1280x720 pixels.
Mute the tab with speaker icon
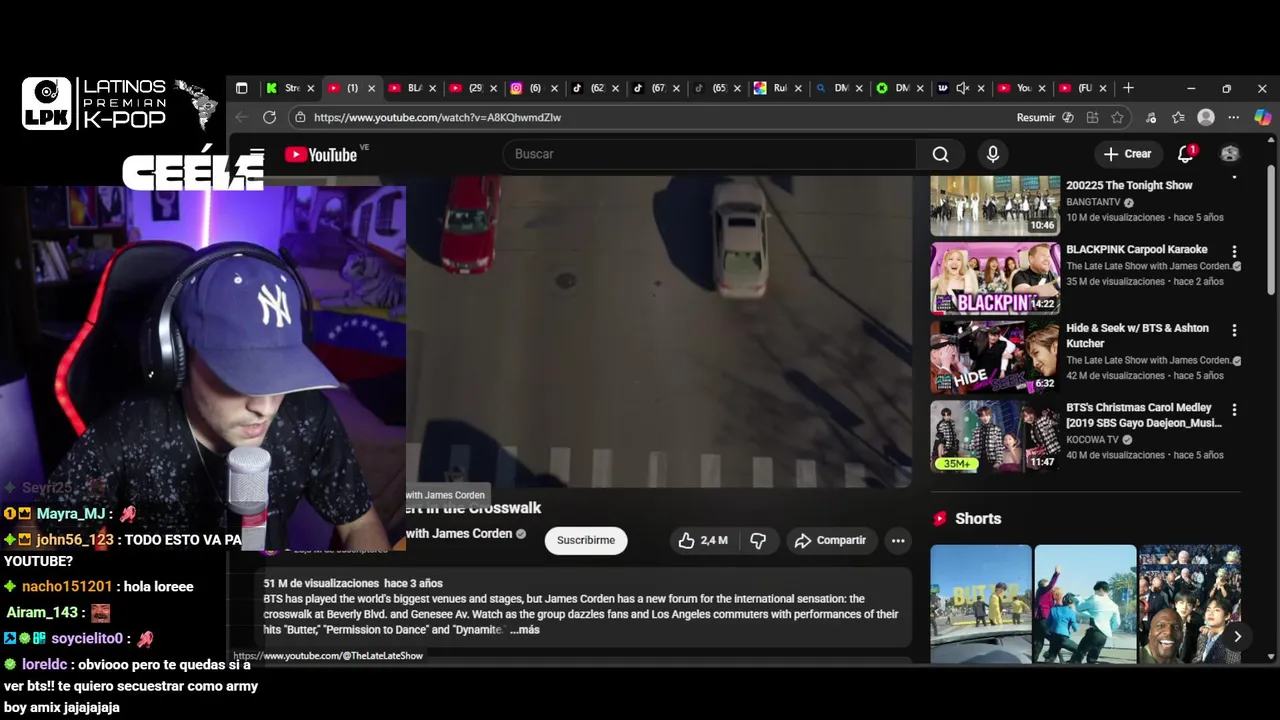point(962,88)
